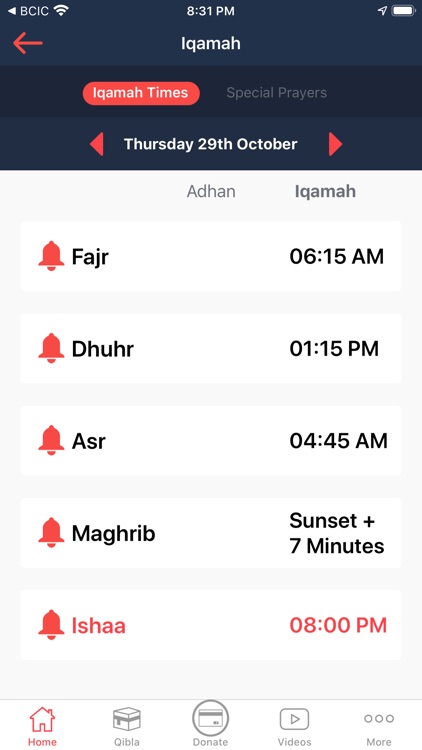
Task: Tap the Thursday 29th October date
Action: 211,144
